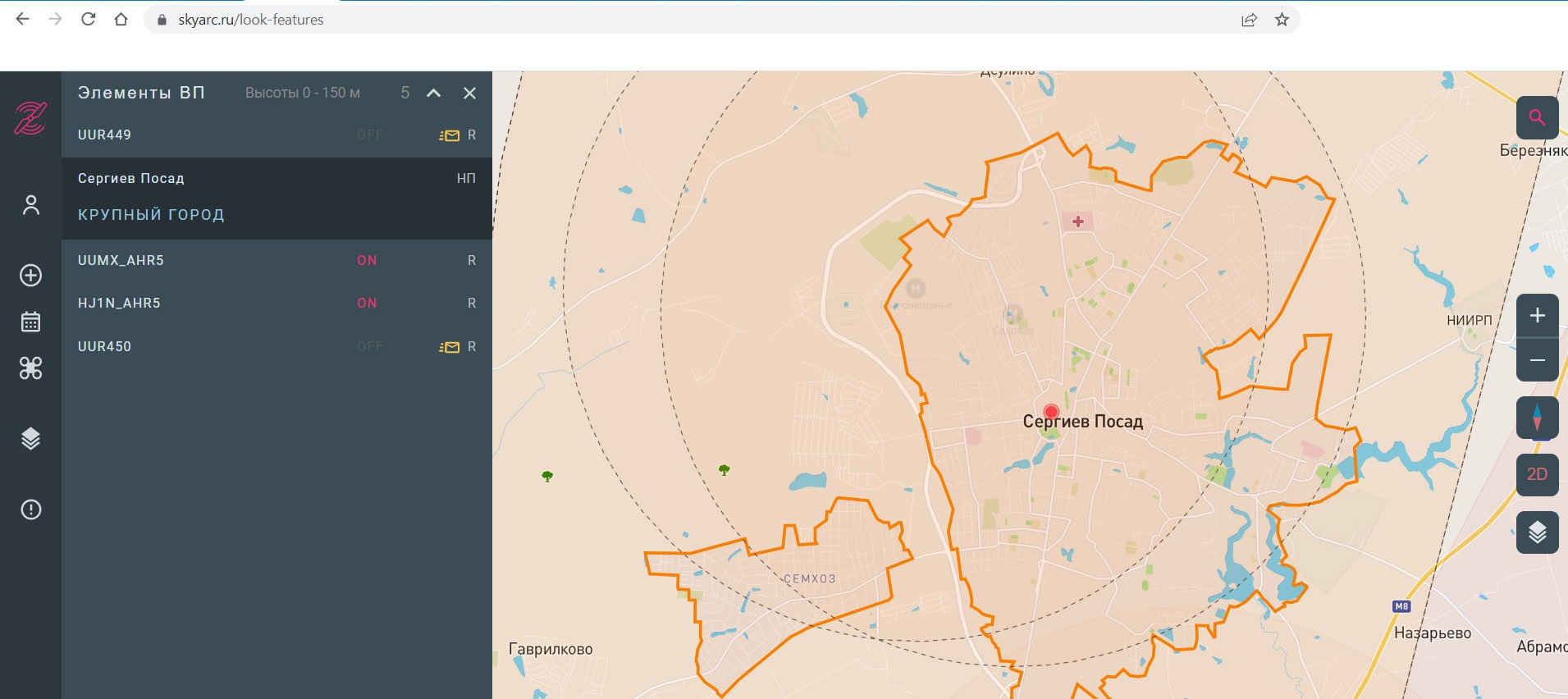The height and width of the screenshot is (699, 1568).
Task: Toggle UUMX_AHR5 ON status
Action: (x=367, y=260)
